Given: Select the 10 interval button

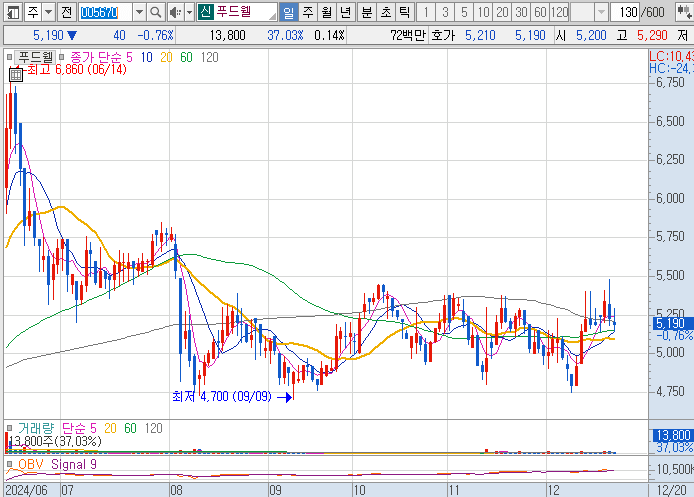Looking at the screenshot, I should tap(483, 12).
